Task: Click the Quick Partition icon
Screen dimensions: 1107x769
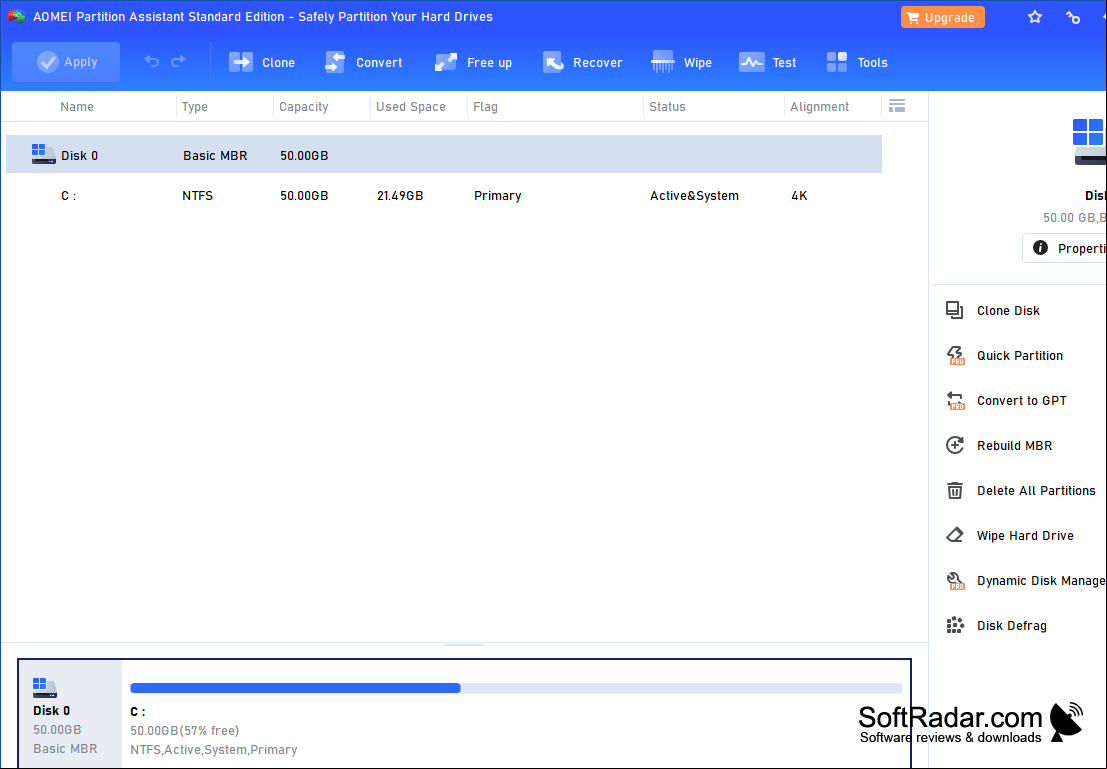Action: point(955,355)
